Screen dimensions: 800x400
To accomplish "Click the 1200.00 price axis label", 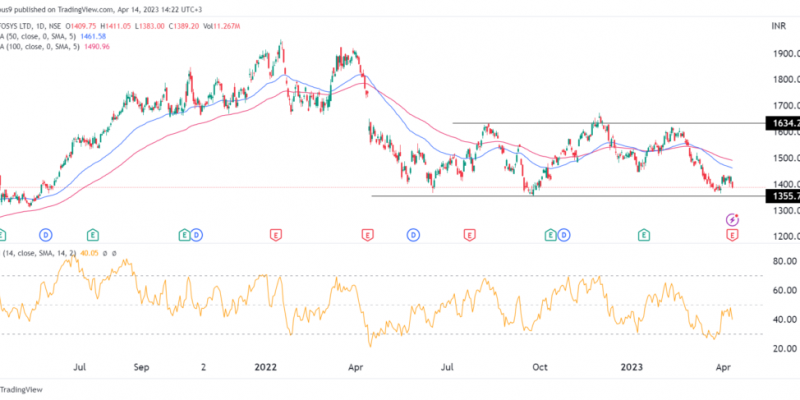I will pyautogui.click(x=785, y=236).
